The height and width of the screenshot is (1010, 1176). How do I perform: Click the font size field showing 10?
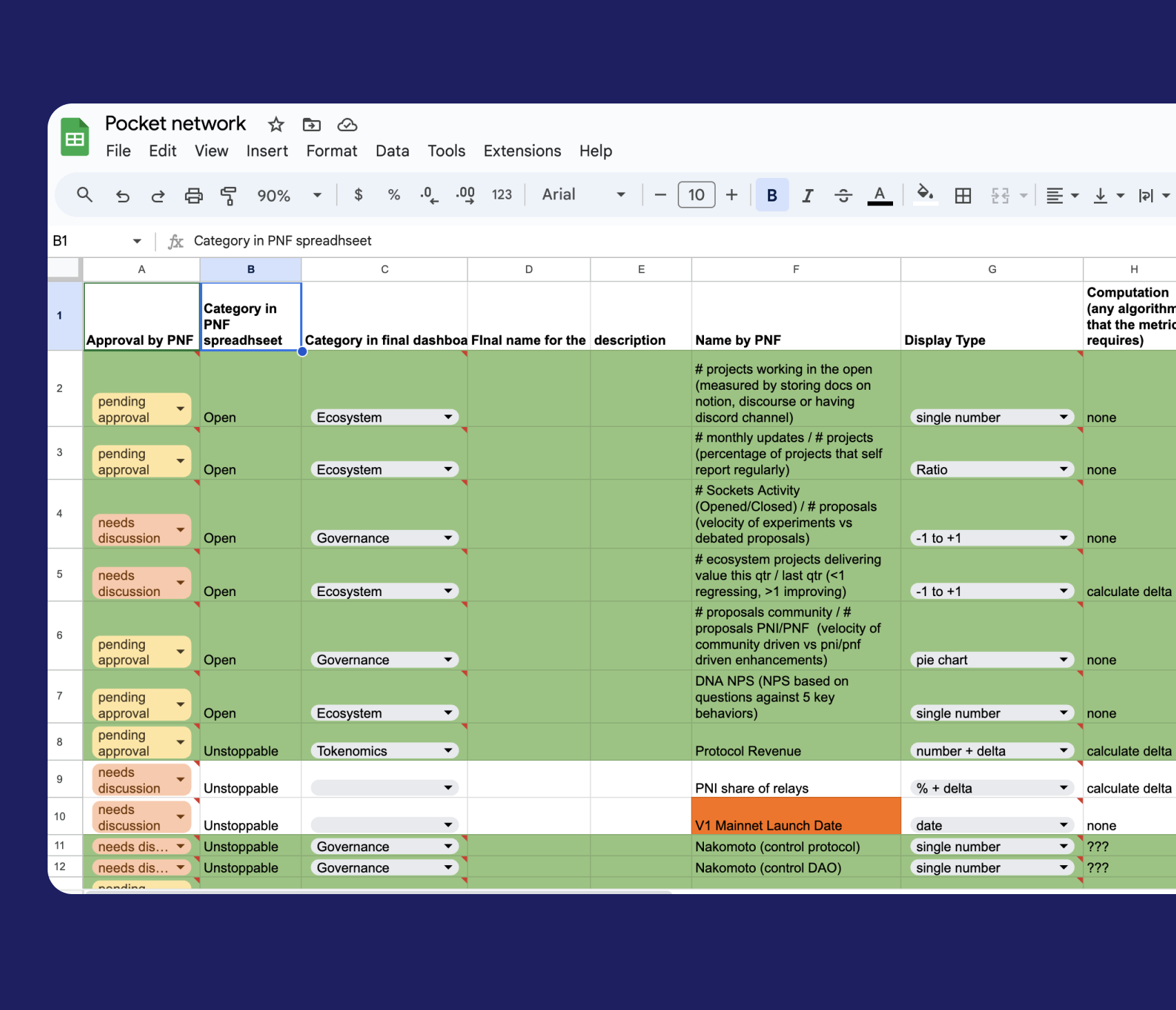696,195
